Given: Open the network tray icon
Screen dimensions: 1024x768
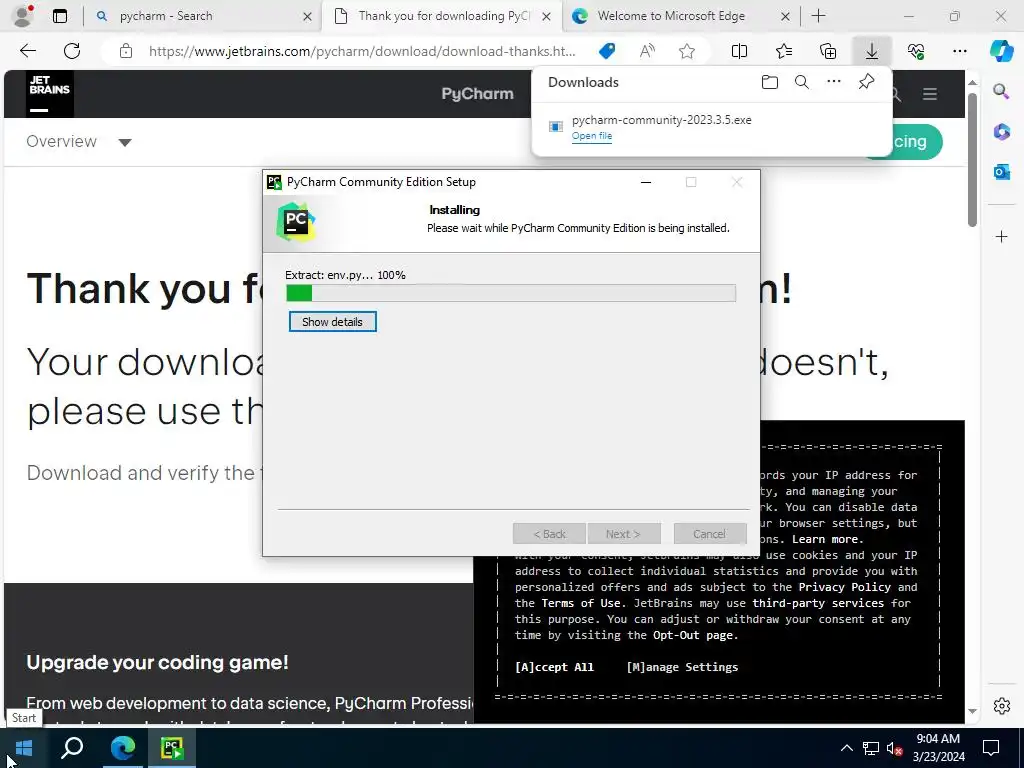Looking at the screenshot, I should [x=871, y=748].
